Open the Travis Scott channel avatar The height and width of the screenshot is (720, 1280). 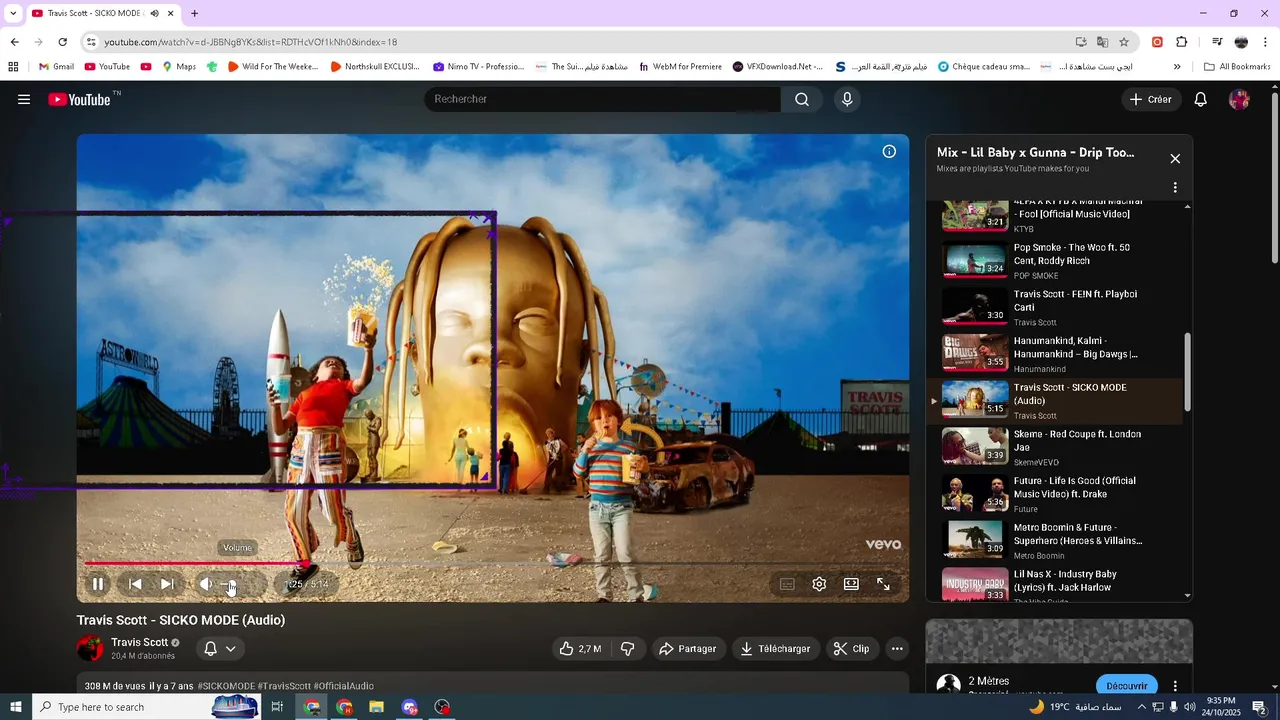tap(90, 648)
